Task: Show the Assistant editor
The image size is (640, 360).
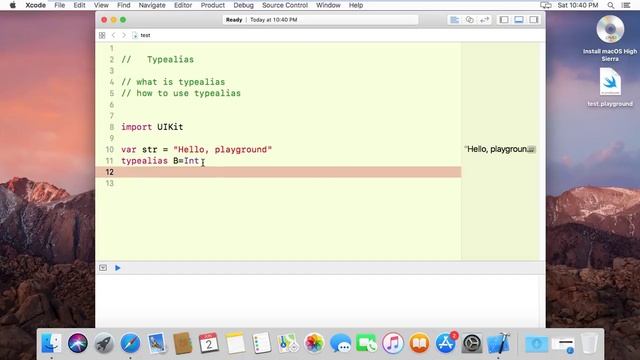Action: click(469, 20)
